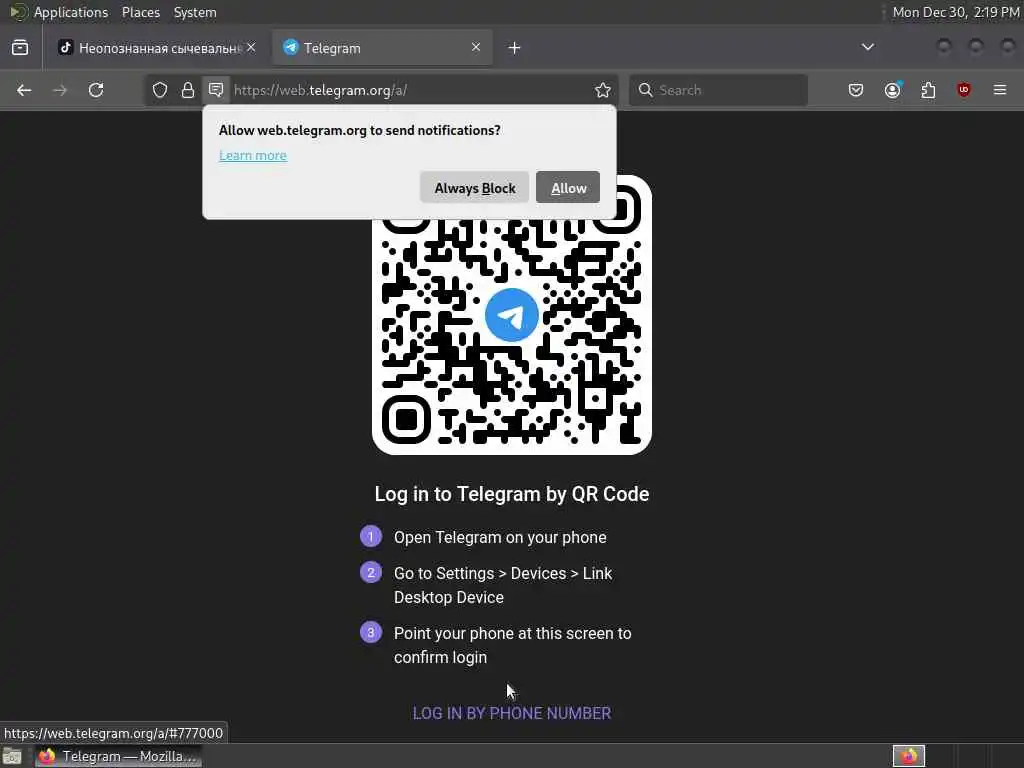Screen dimensions: 1024x768
Task: Click the 'Log in to Telegram by QR Code' heading
Action: point(512,494)
